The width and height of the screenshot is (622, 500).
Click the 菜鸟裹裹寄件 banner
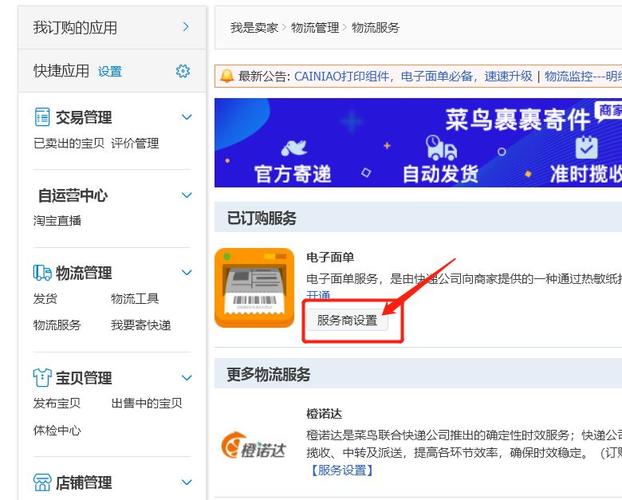pyautogui.click(x=418, y=142)
